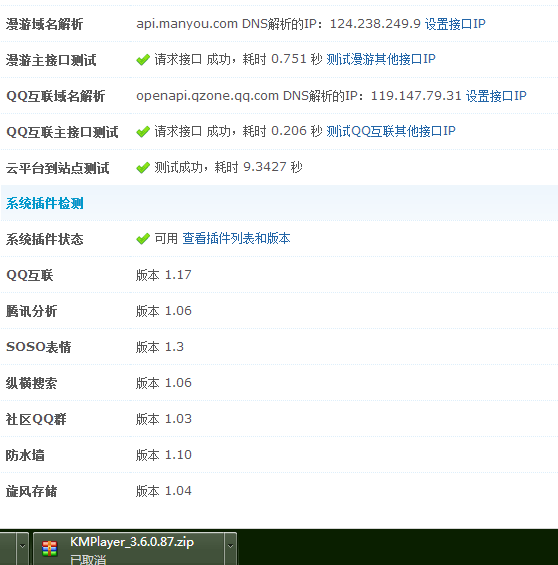Open 测试漫游其他接口IP link
Viewport: 558px width, 565px height.
pos(381,59)
